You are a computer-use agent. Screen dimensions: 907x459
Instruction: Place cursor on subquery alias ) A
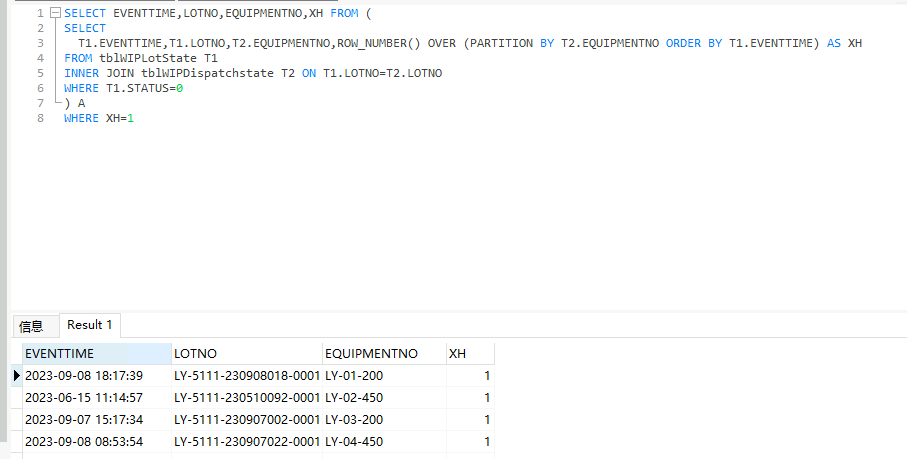click(75, 103)
